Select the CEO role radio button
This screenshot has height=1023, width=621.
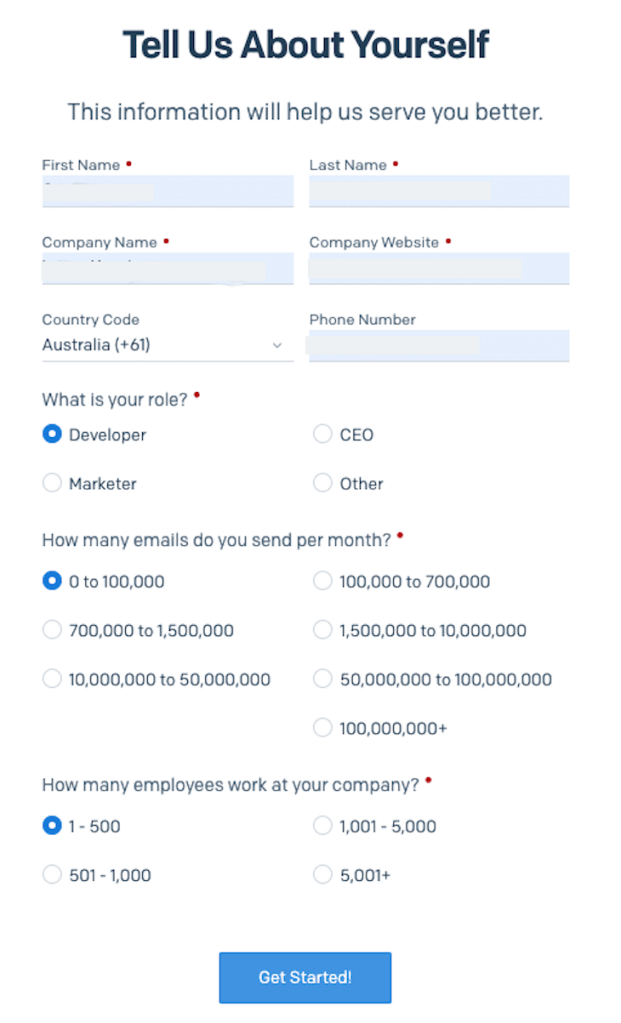click(x=322, y=434)
